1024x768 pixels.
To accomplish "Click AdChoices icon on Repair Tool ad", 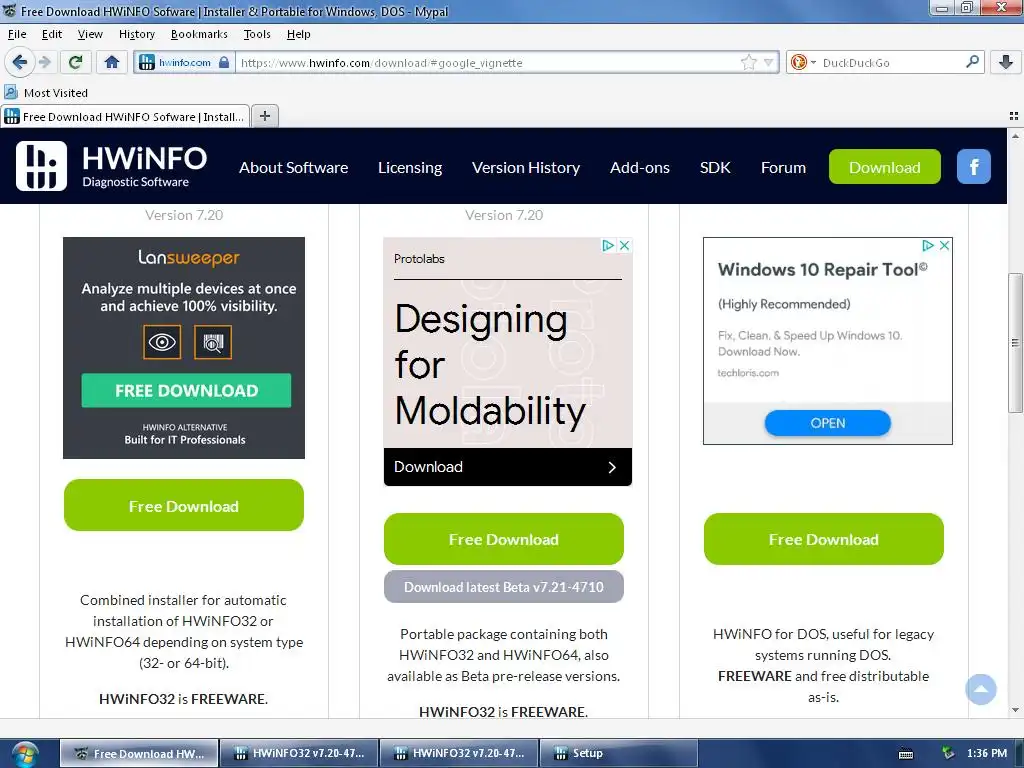I will tap(927, 246).
